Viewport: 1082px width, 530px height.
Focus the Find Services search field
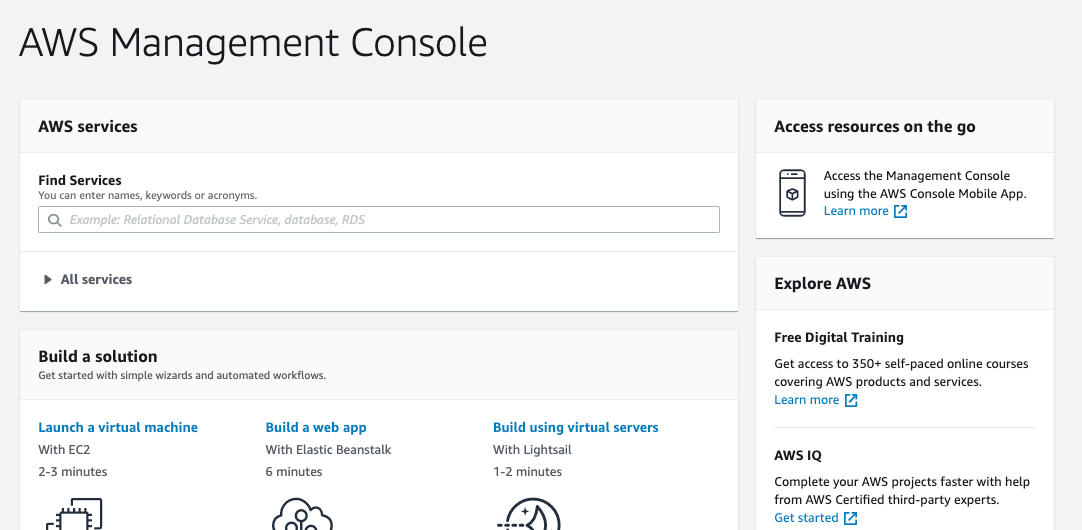[379, 219]
